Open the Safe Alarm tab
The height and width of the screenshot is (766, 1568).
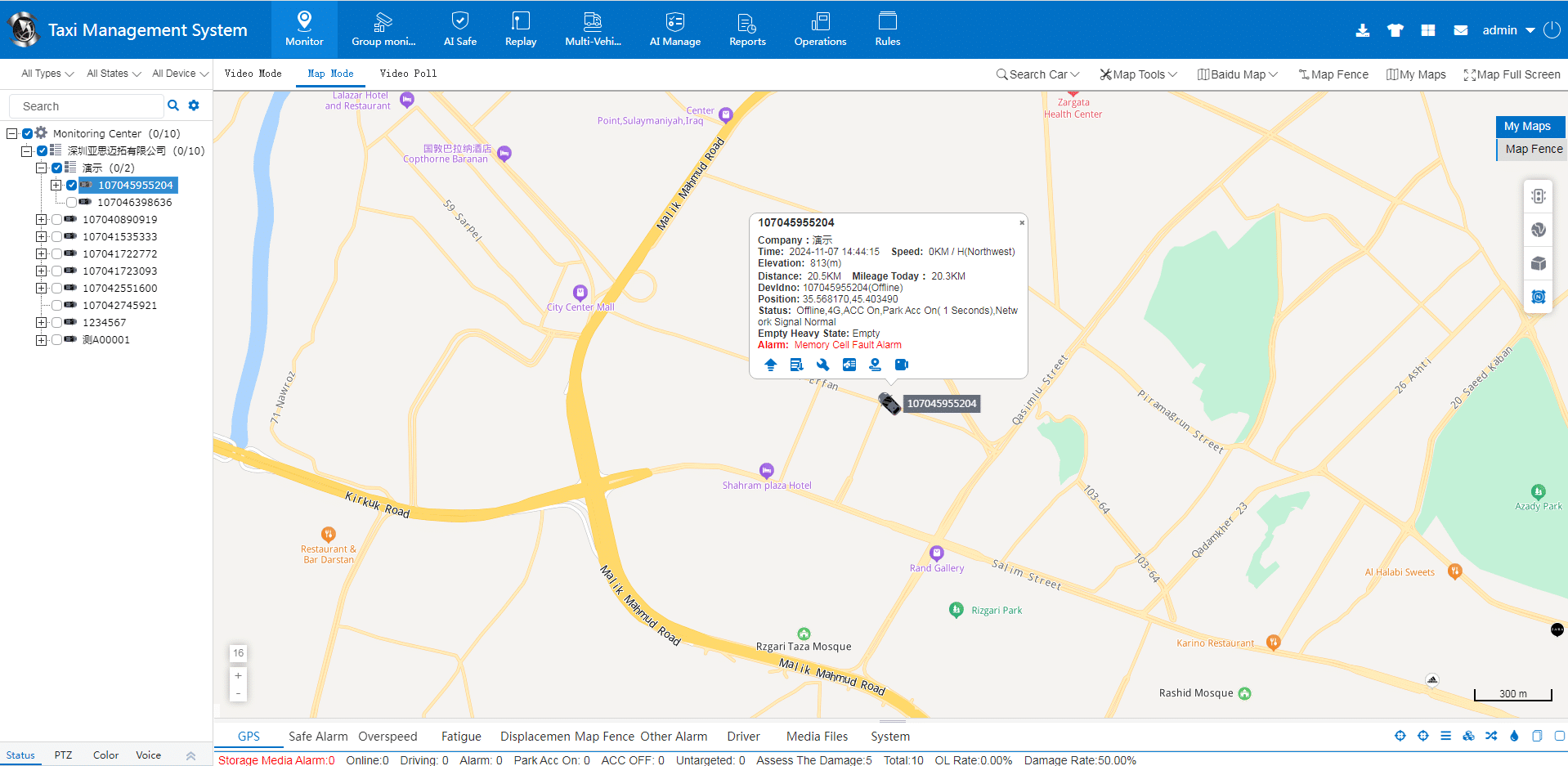(x=317, y=737)
